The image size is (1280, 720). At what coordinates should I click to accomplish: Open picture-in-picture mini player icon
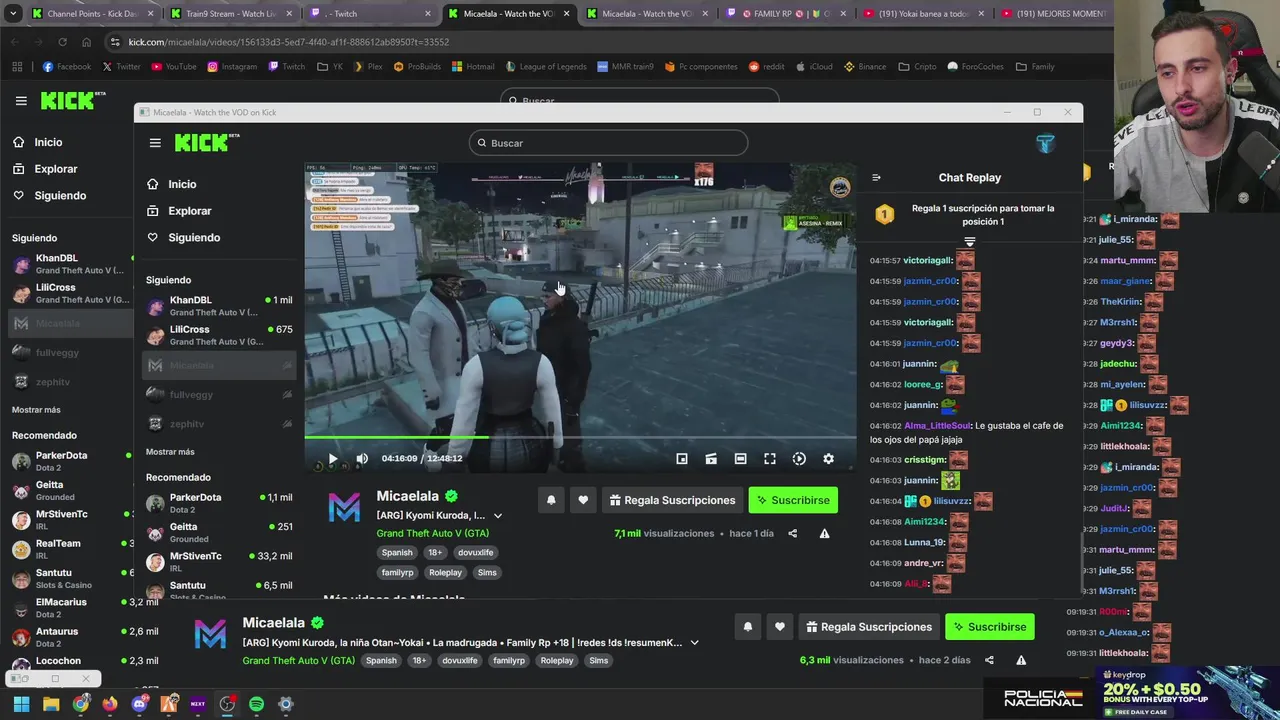click(682, 459)
